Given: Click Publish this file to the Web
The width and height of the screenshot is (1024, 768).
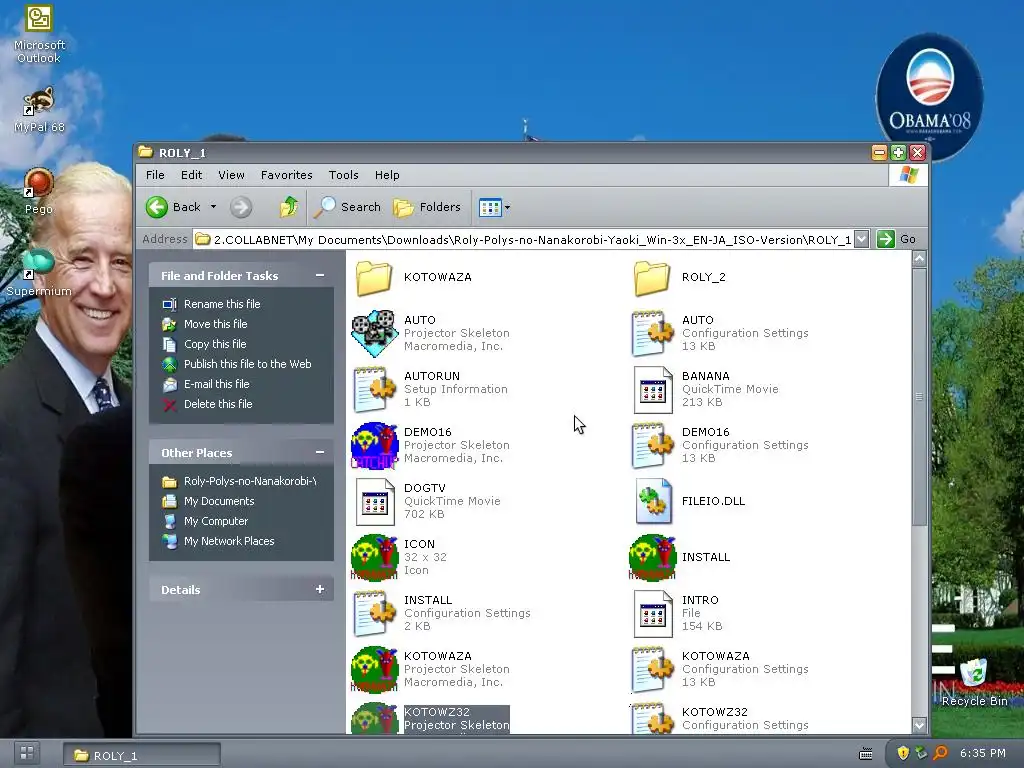Looking at the screenshot, I should [248, 364].
